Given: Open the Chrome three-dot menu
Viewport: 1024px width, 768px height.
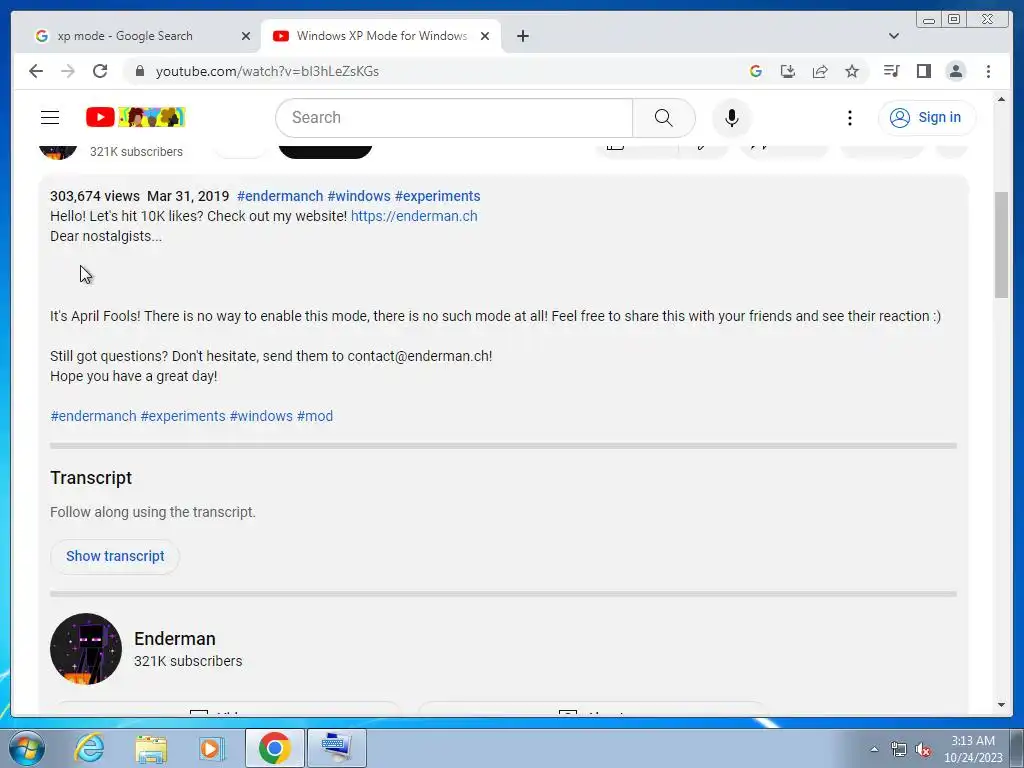Looking at the screenshot, I should pos(988,71).
